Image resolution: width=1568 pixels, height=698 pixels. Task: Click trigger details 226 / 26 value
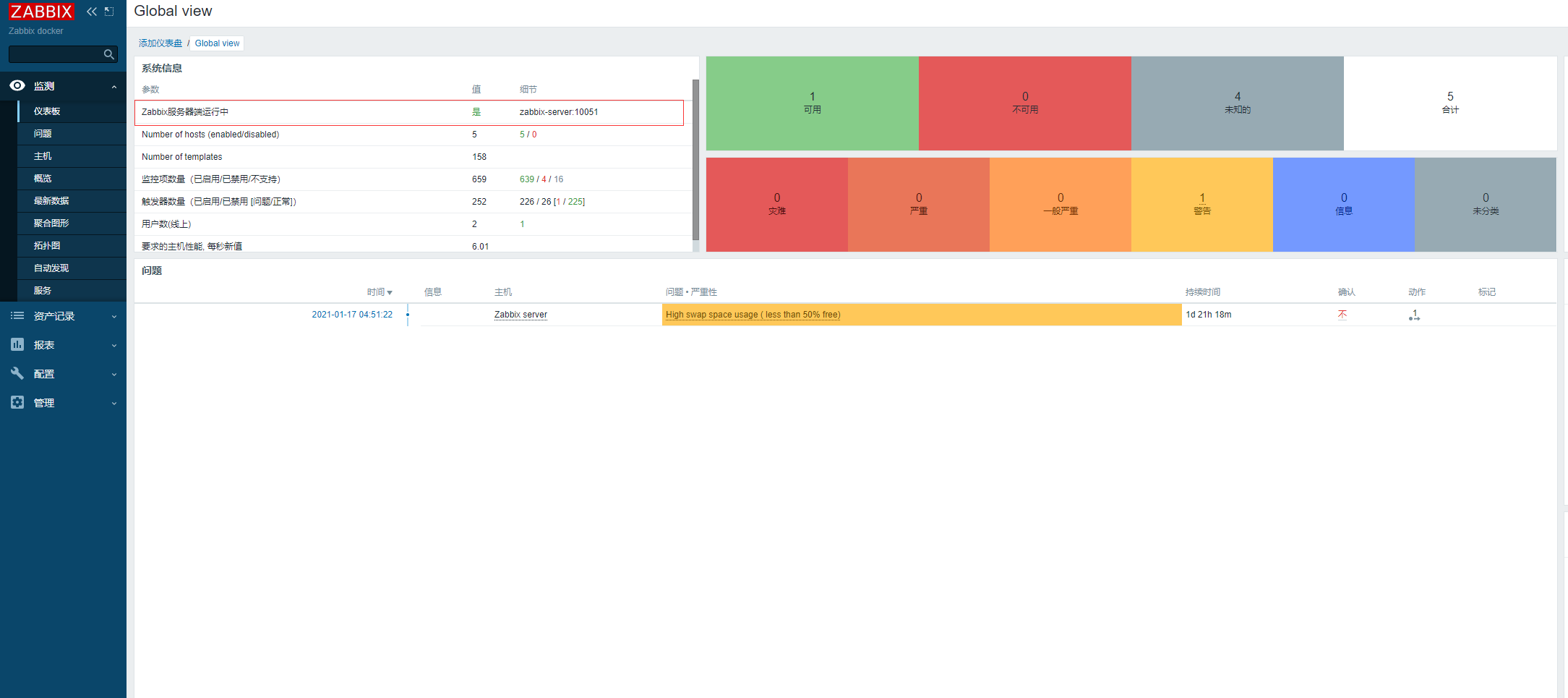pyautogui.click(x=552, y=202)
